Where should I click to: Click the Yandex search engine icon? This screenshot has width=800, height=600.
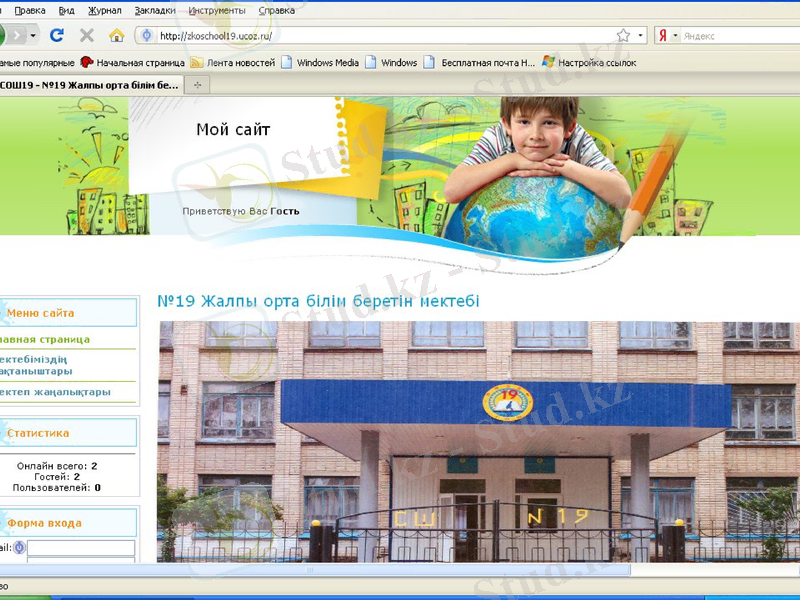tap(662, 35)
